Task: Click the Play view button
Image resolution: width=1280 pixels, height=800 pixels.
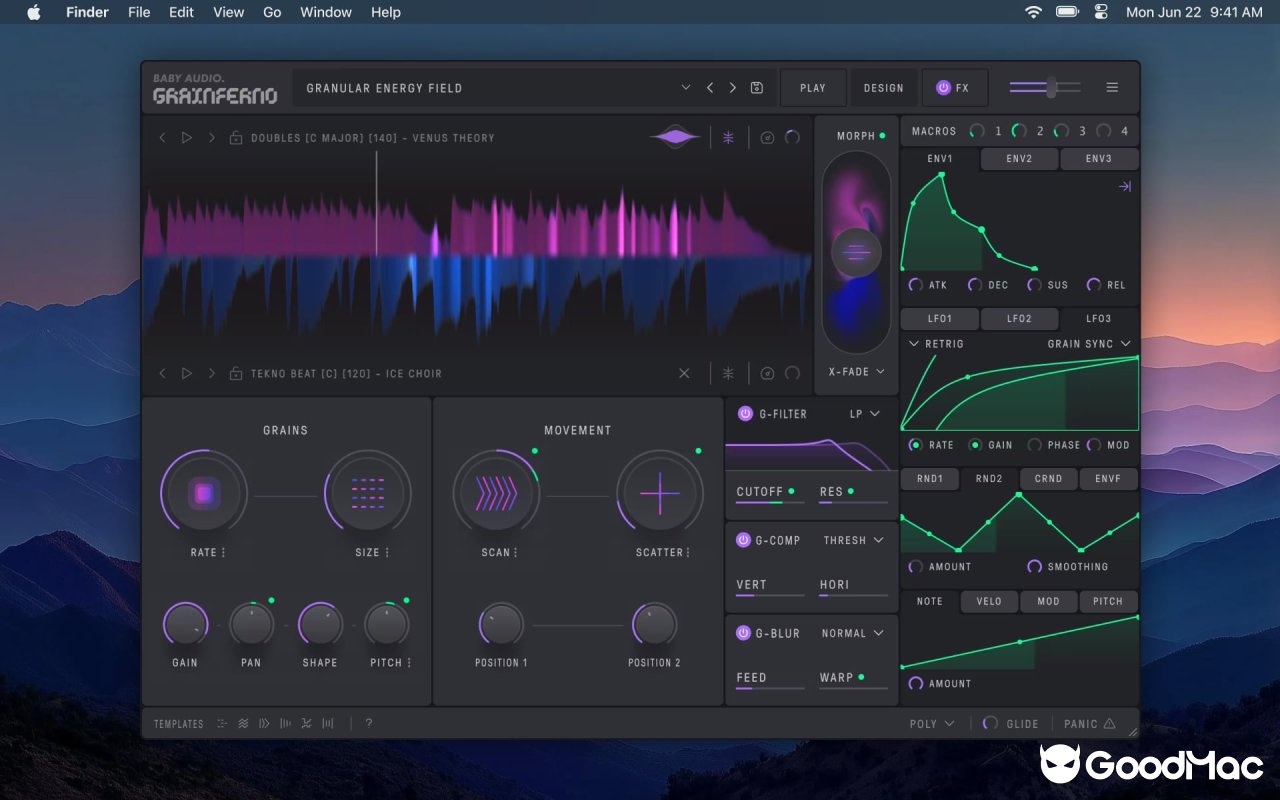Action: 813,88
